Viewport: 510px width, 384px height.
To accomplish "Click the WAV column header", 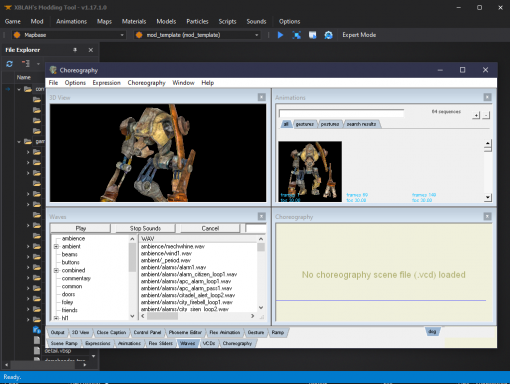I will click(198, 239).
